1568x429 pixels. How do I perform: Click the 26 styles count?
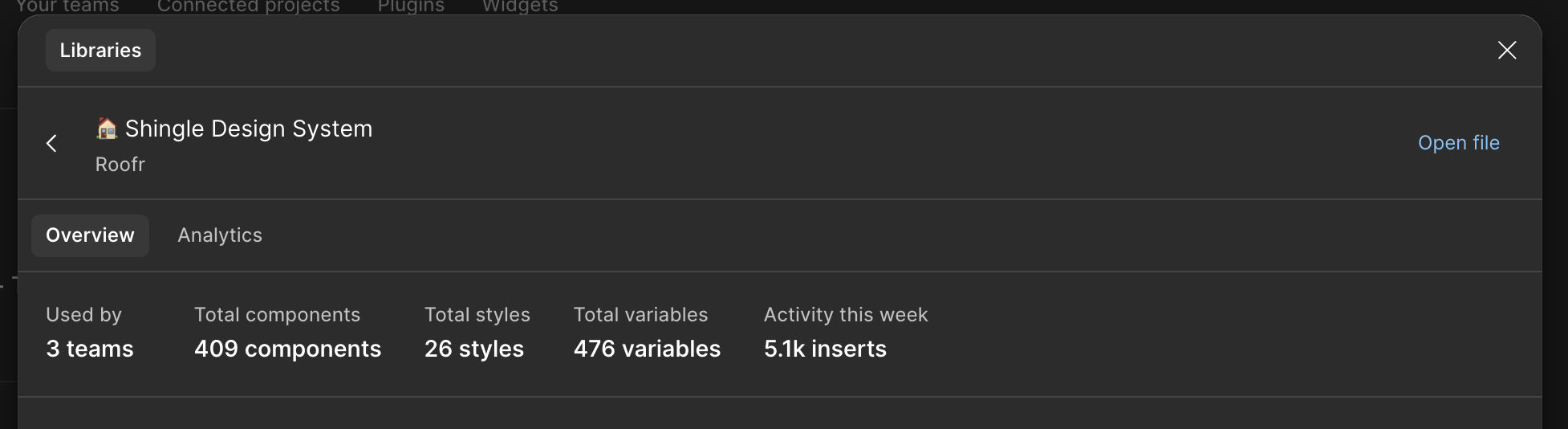474,349
